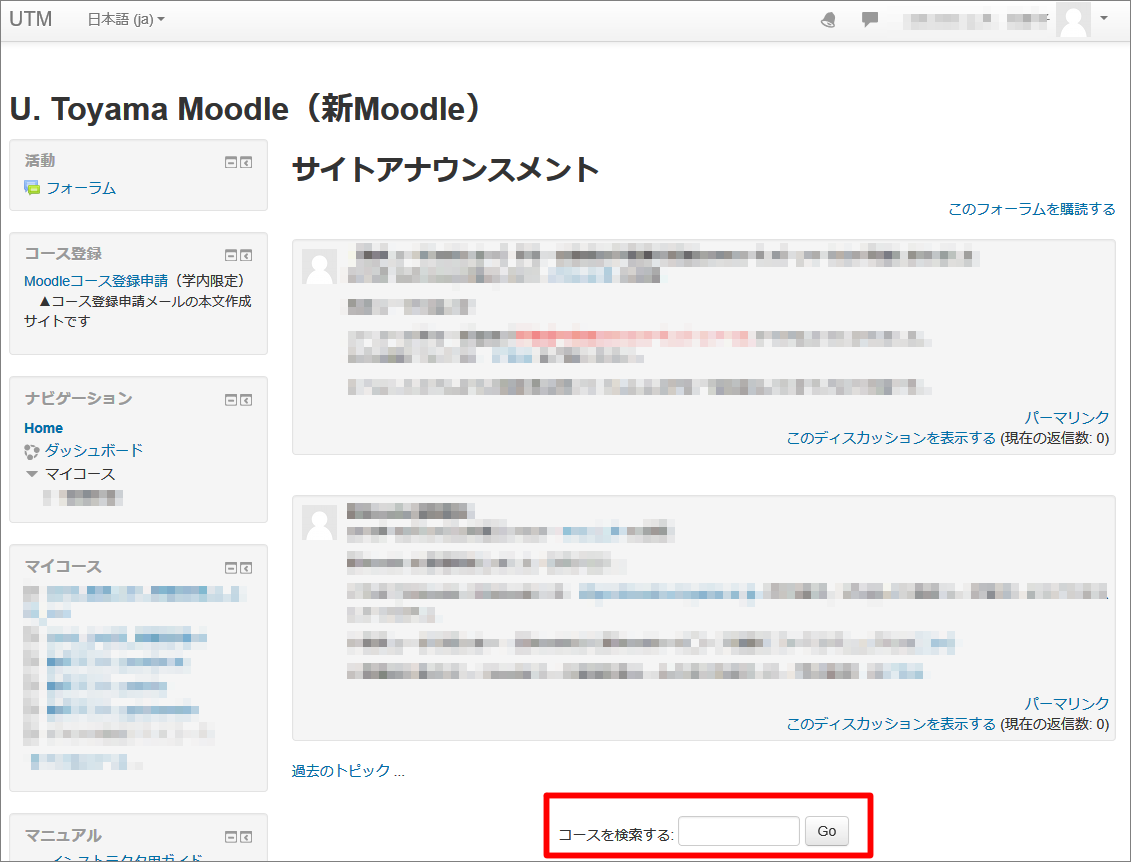Dock the 活動 block with the dock icon
1131x862 pixels.
coord(246,162)
